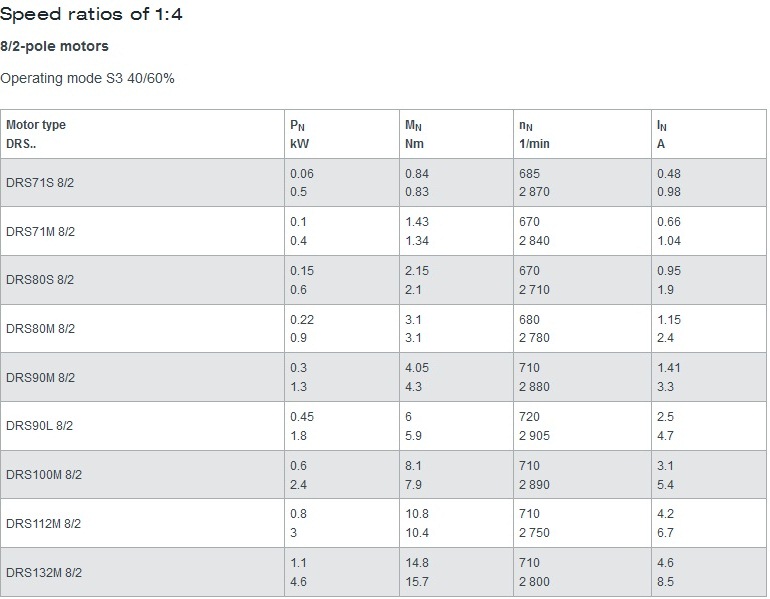This screenshot has width=770, height=599.
Task: Click the "Speed ratios of 1:4" heading
Action: [92, 14]
